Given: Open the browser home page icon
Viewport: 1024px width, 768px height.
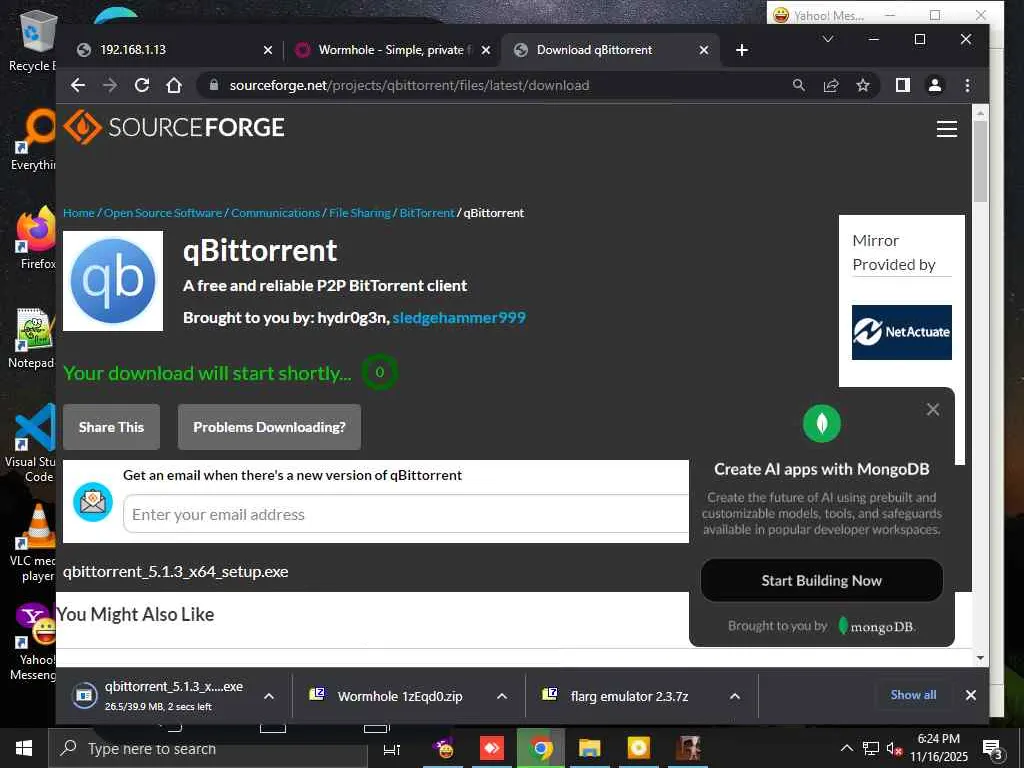Looking at the screenshot, I should tap(174, 85).
